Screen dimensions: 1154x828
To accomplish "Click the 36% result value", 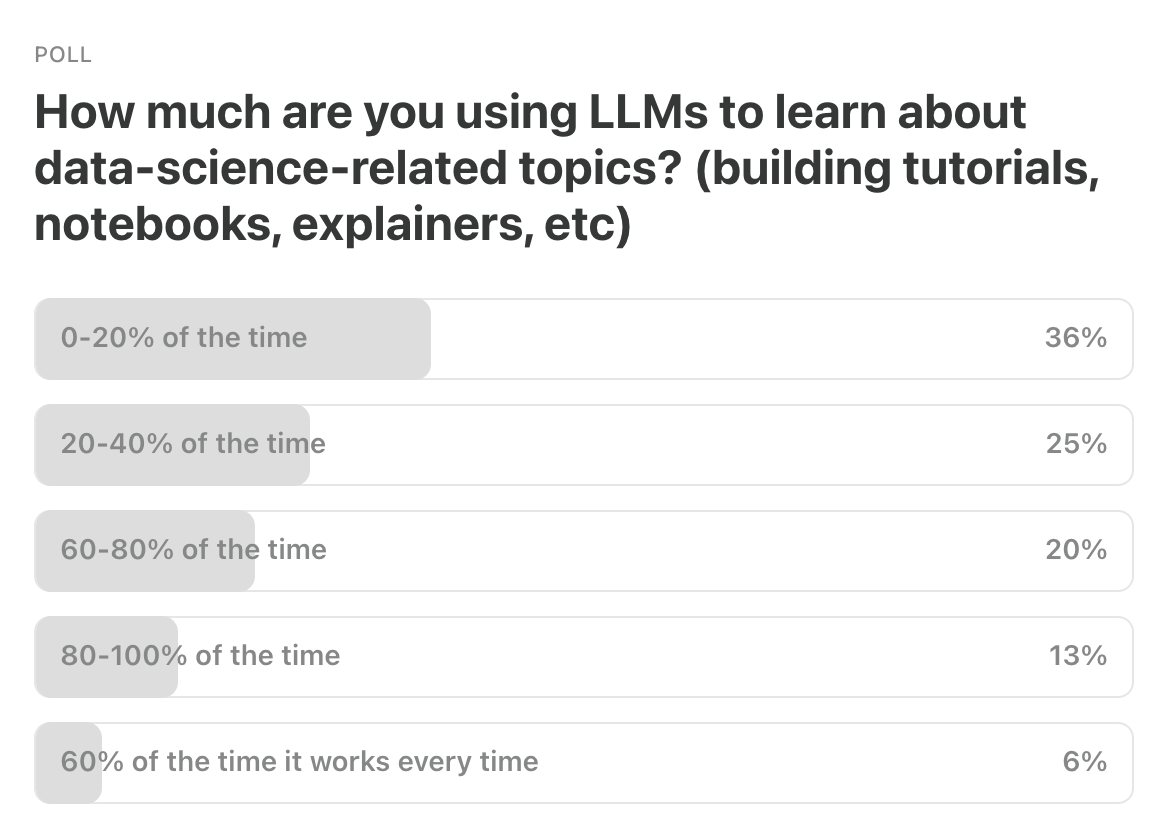I will point(1075,338).
